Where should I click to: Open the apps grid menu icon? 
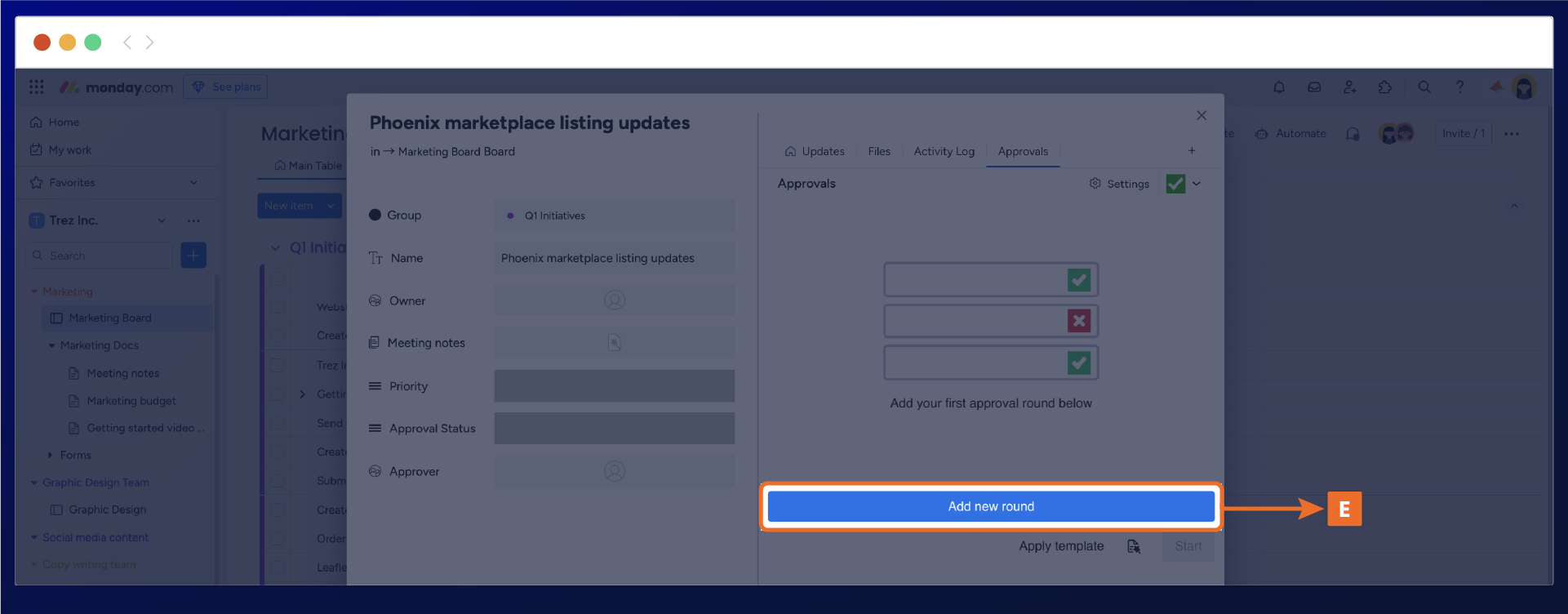(37, 87)
